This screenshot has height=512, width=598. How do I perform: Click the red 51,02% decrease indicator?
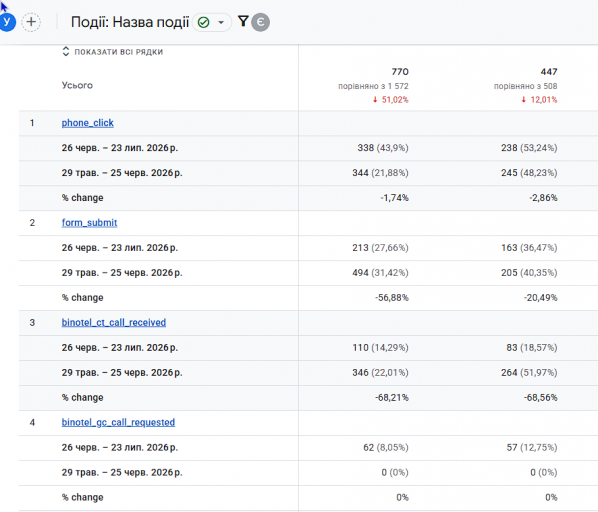pos(391,100)
